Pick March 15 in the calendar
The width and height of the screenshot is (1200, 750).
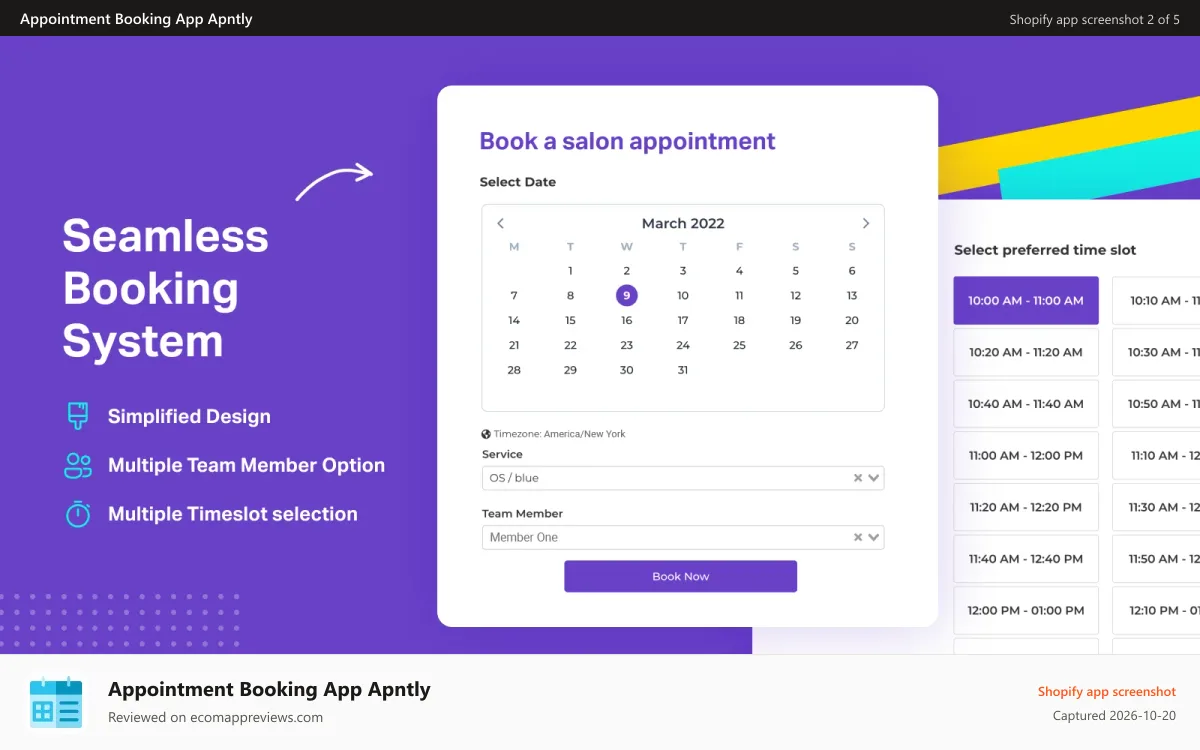tap(570, 320)
